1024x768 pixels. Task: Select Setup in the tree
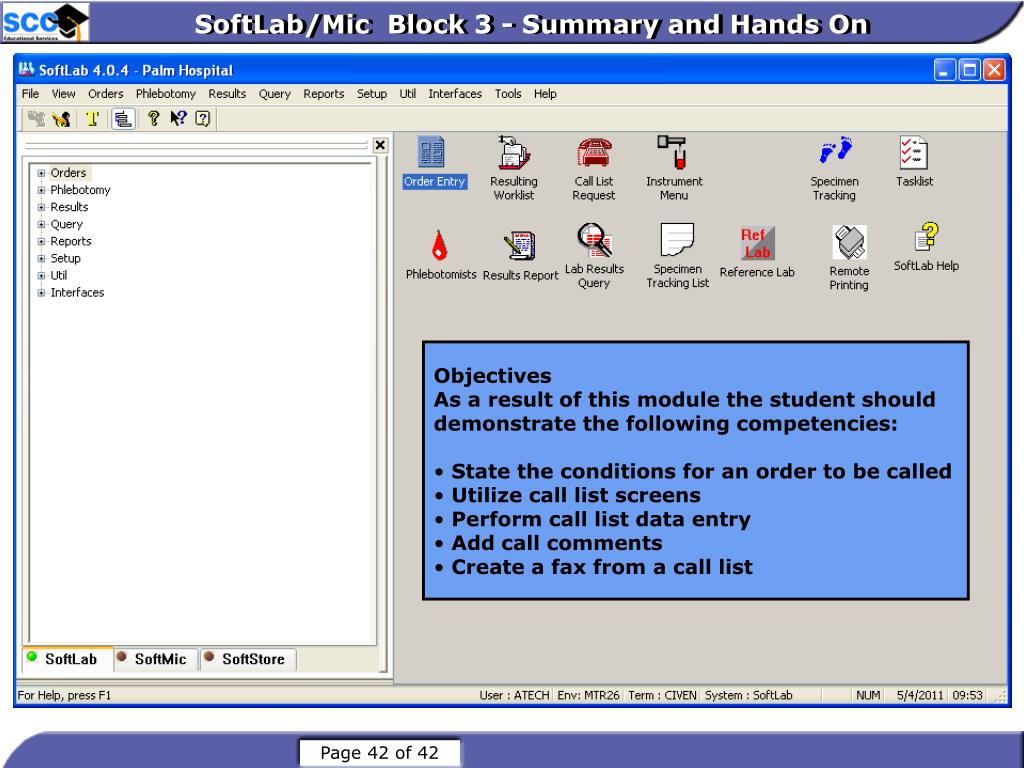65,259
